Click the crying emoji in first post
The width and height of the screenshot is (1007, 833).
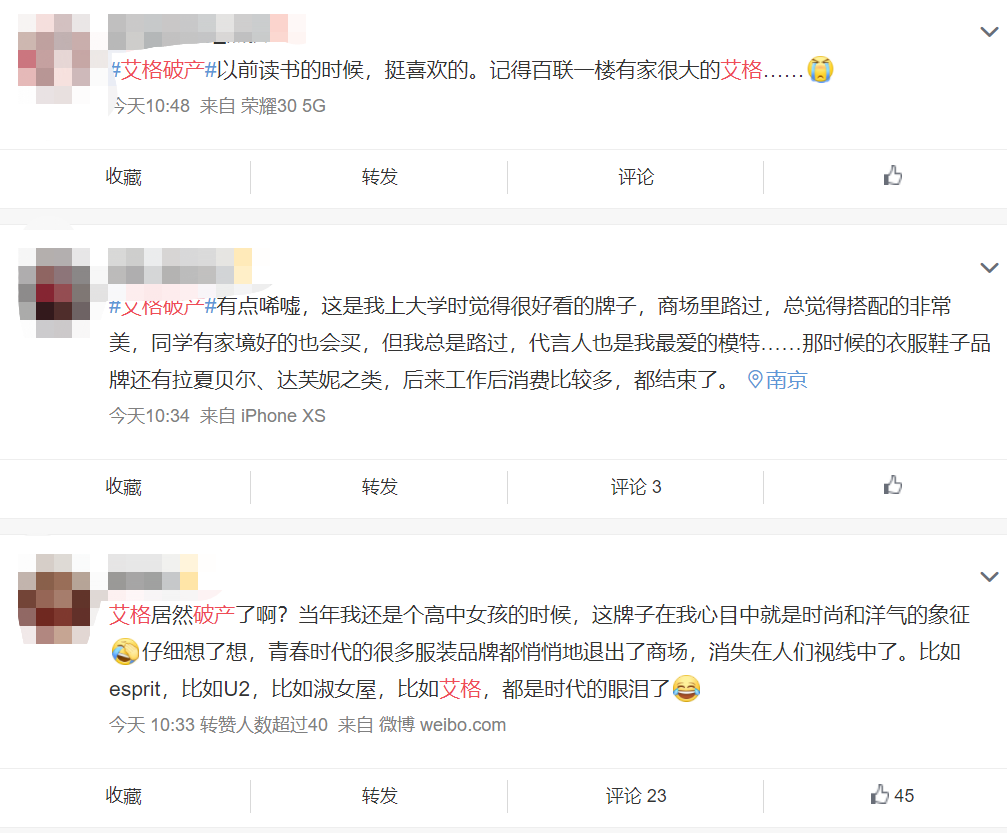(820, 69)
